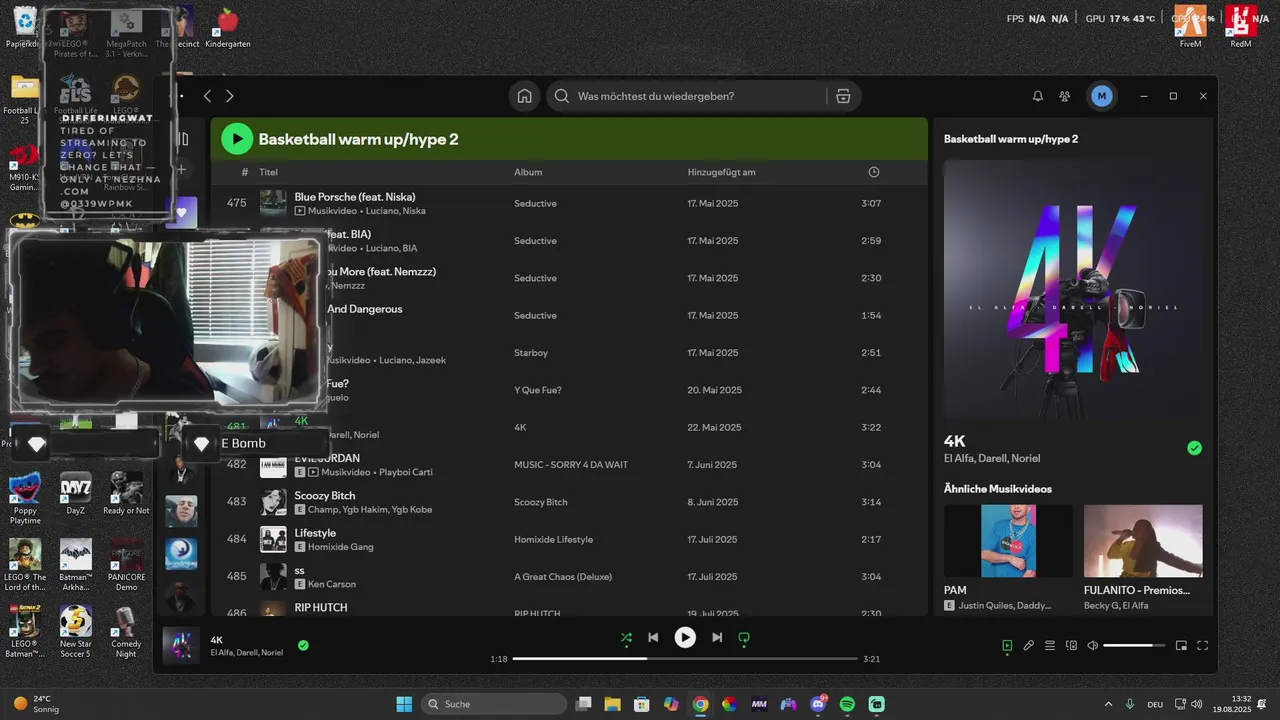Navigate back with the left arrow
This screenshot has height=720, width=1280.
(x=207, y=96)
